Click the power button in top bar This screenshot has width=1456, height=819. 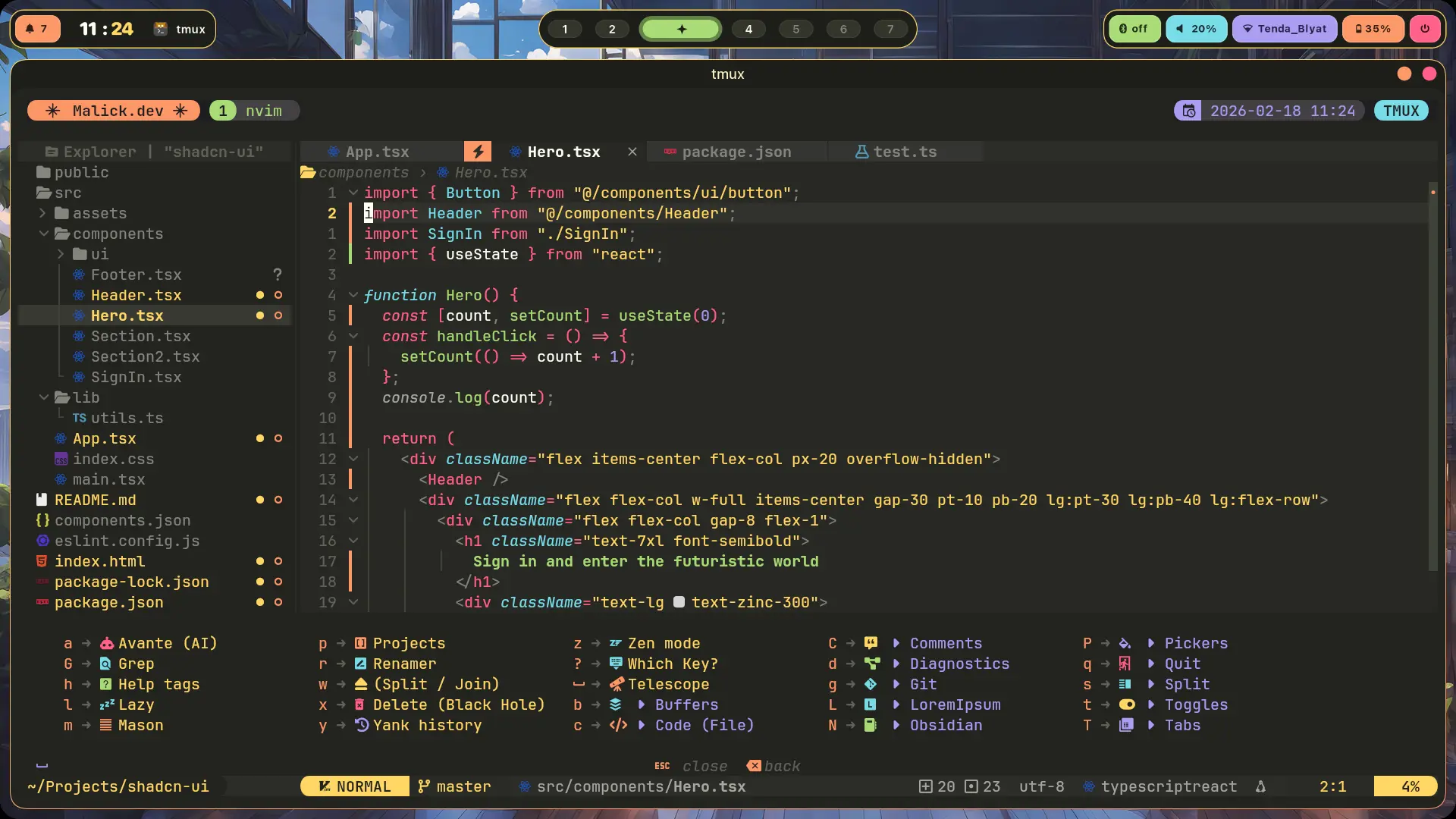click(x=1425, y=29)
